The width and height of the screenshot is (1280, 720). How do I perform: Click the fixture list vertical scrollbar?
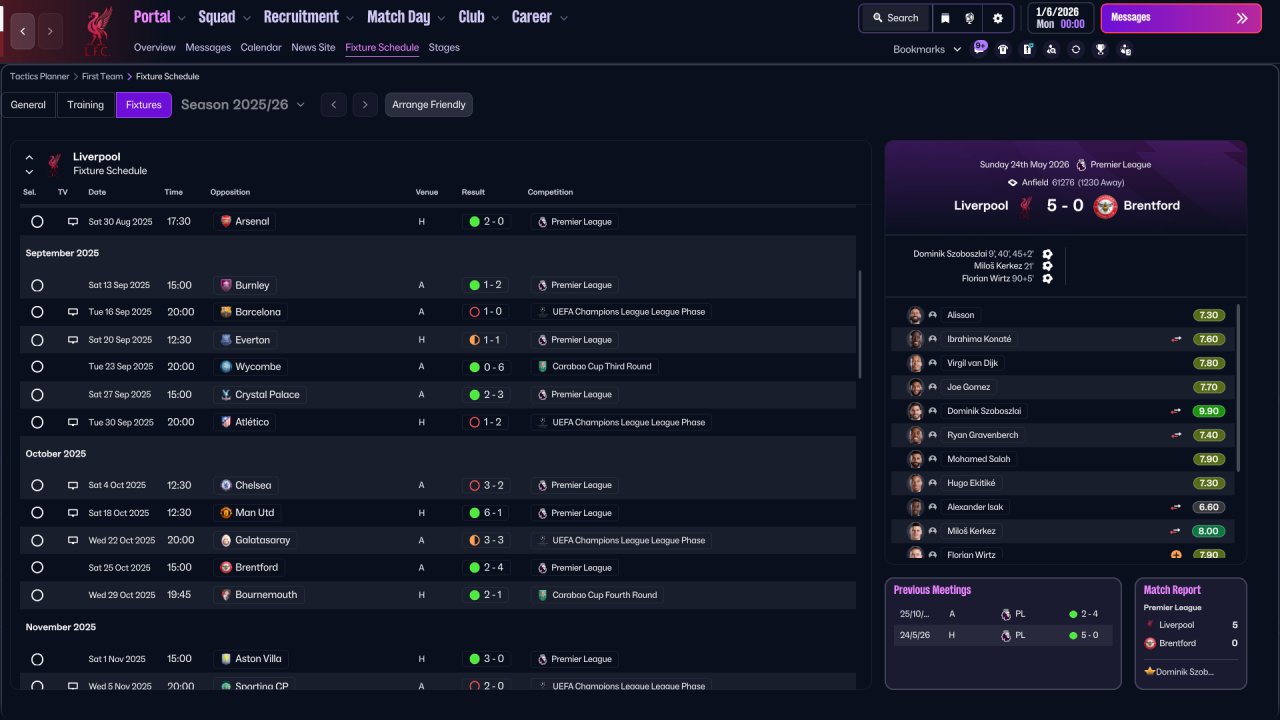(x=859, y=324)
